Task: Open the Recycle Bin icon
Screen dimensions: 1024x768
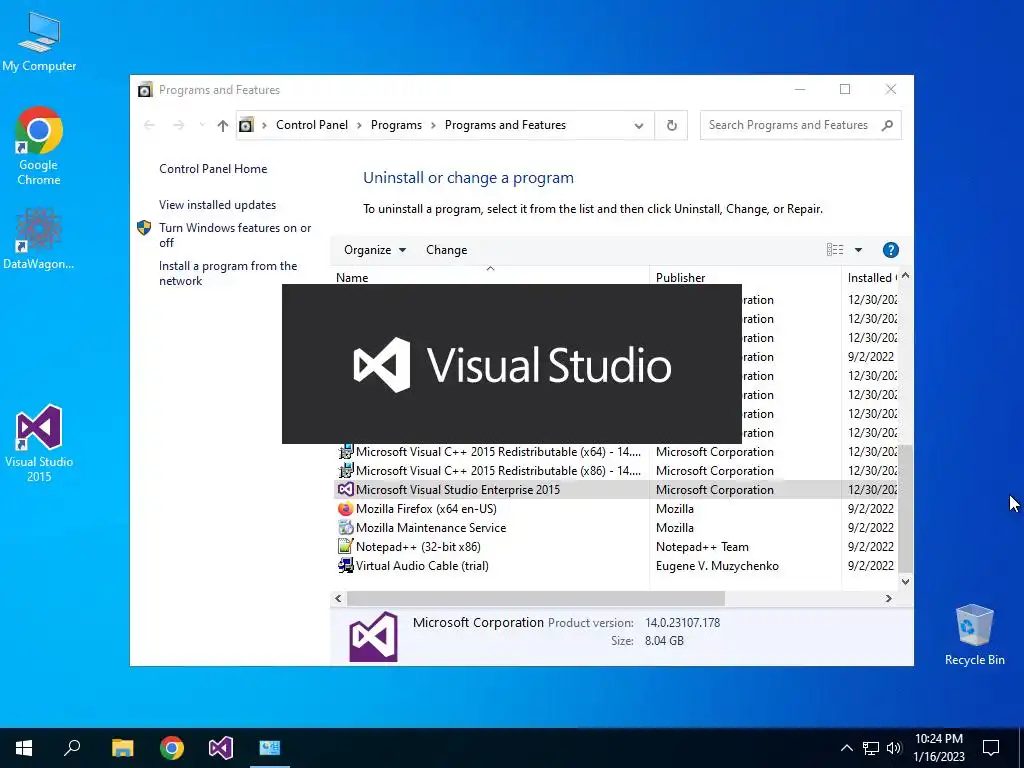Action: (x=974, y=635)
